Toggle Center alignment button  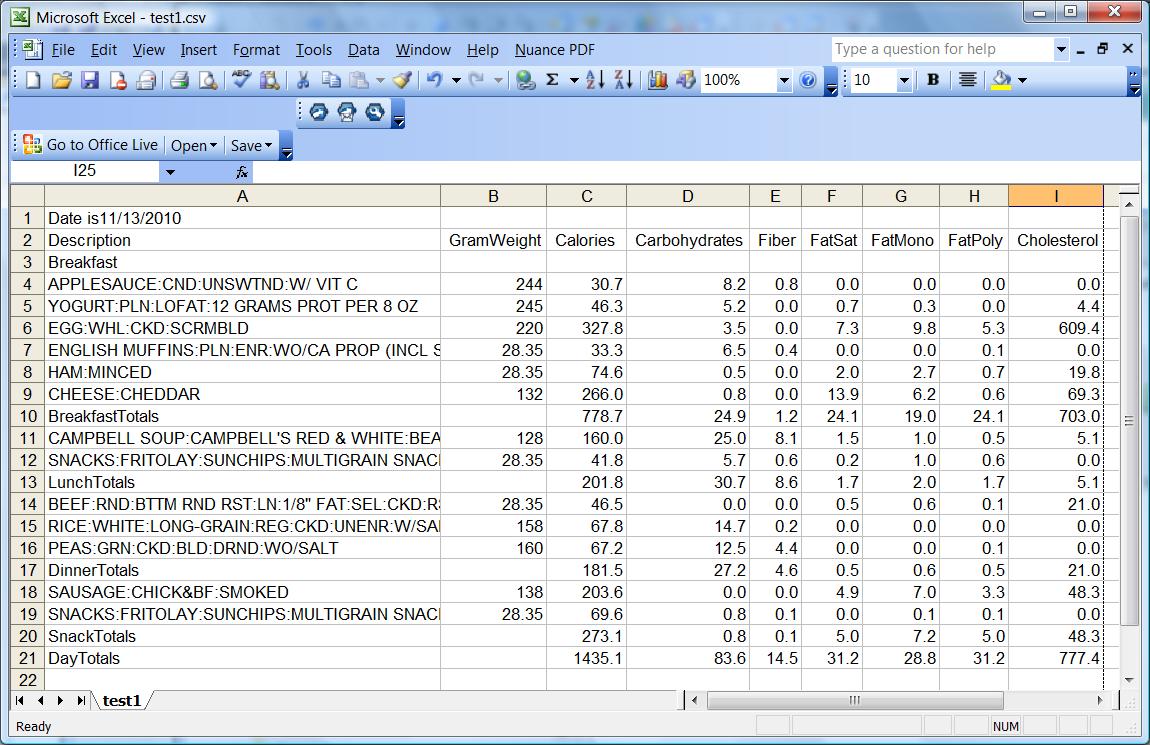click(967, 80)
